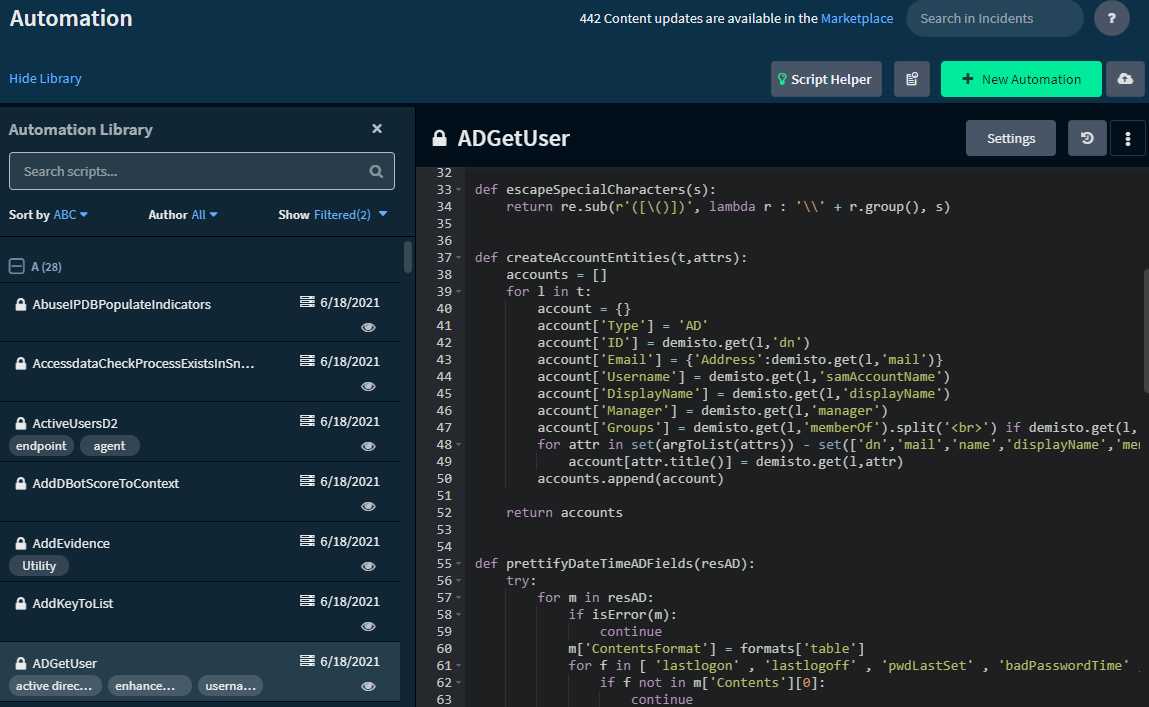Open version history icon for ADGetUser
Image resolution: width=1149 pixels, height=707 pixels.
coord(1087,138)
